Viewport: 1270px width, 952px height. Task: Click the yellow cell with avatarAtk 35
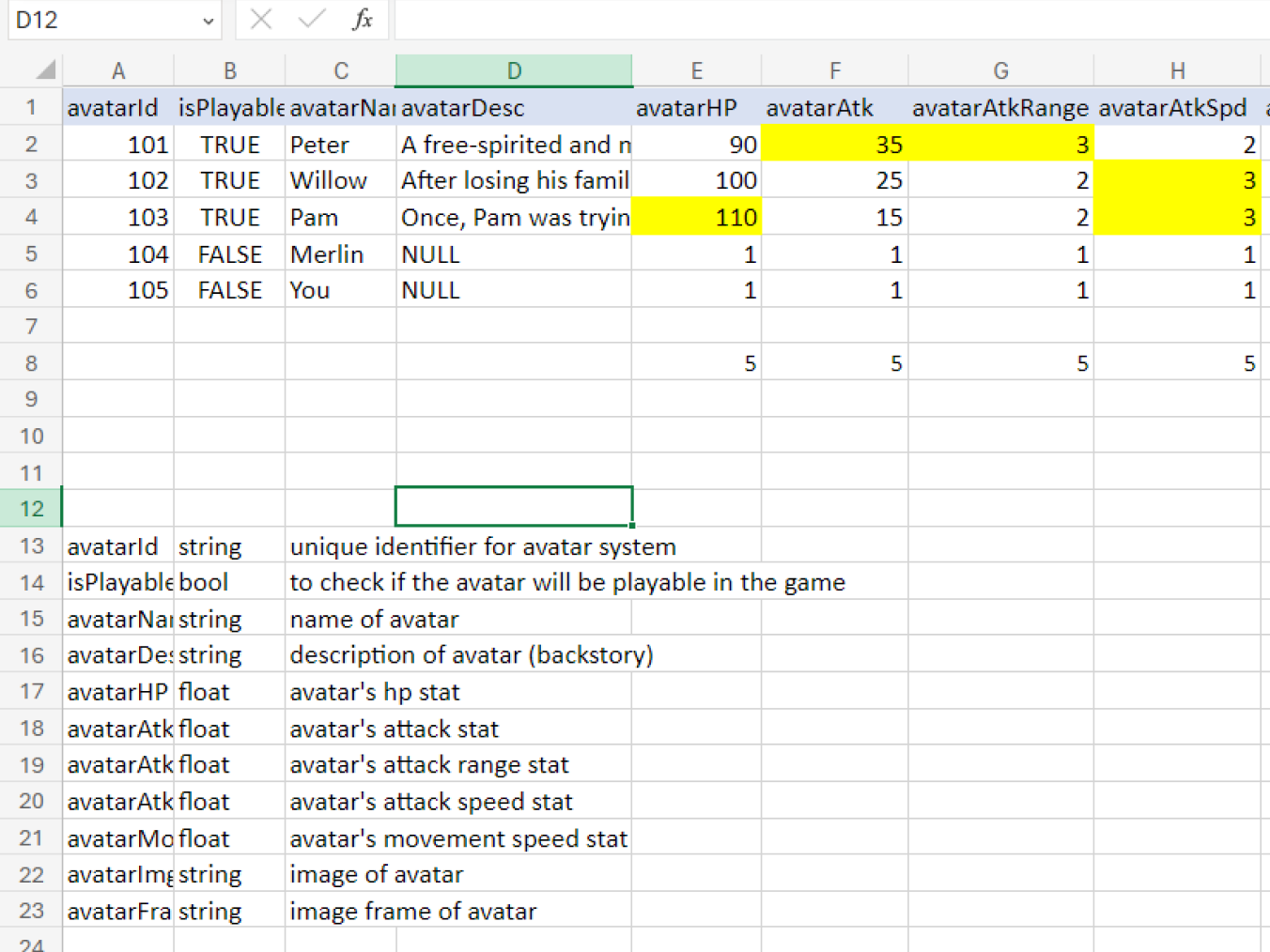coord(834,145)
